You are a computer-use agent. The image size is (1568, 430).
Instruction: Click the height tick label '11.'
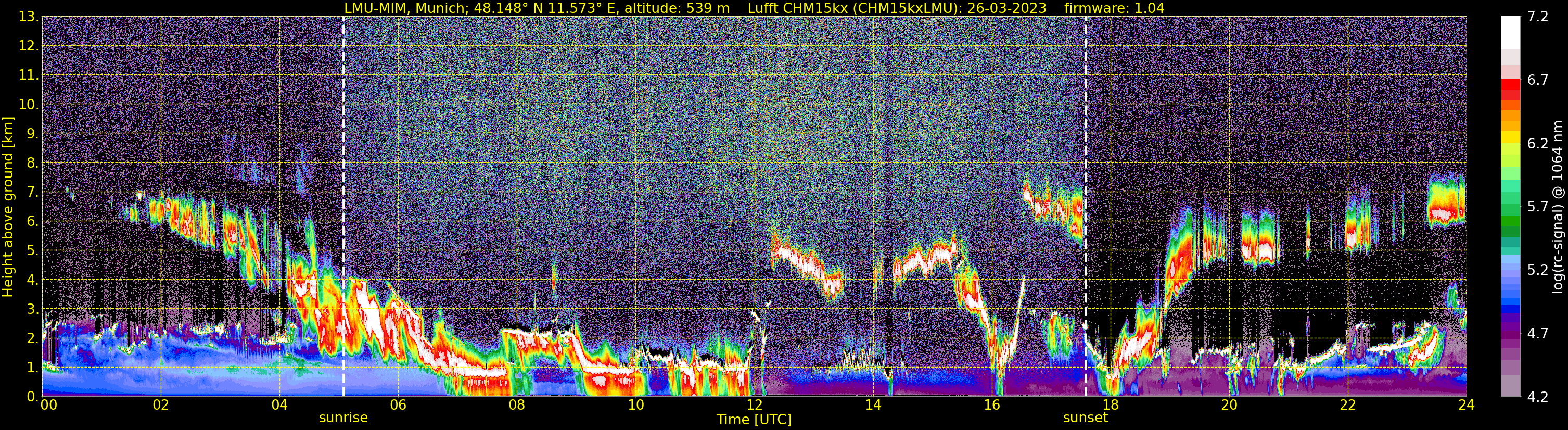pos(28,75)
